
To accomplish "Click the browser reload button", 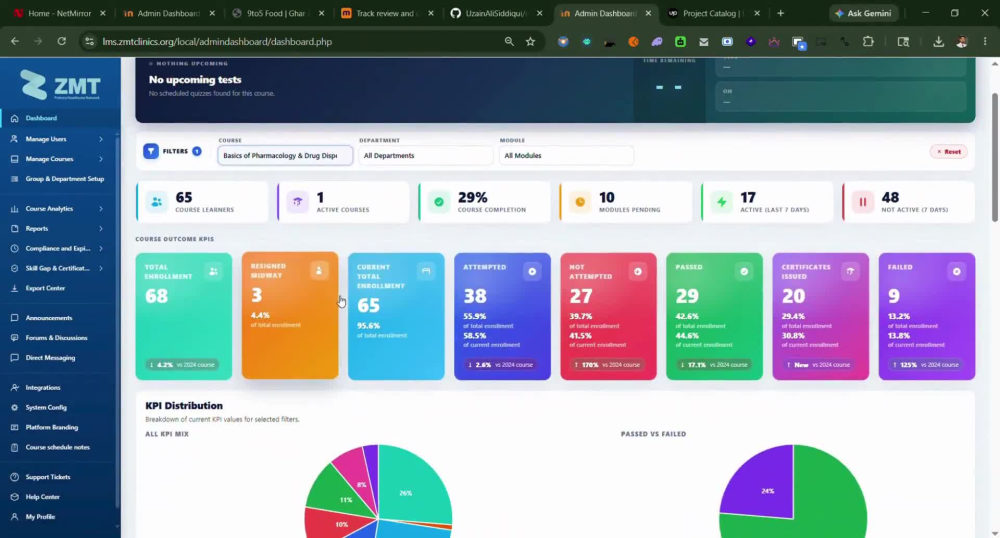I will [61, 41].
